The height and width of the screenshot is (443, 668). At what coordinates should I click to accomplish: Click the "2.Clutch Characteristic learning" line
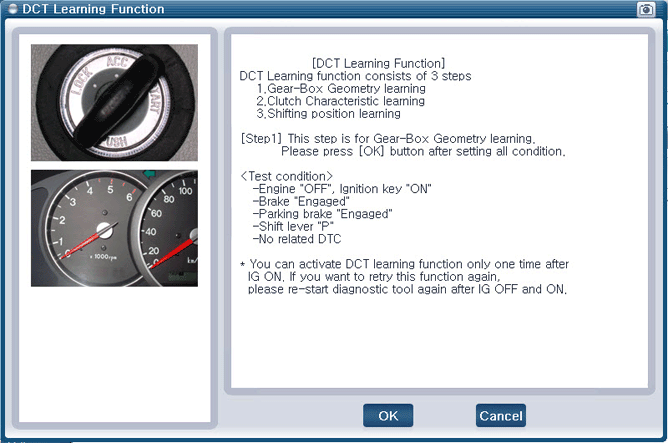click(340, 101)
